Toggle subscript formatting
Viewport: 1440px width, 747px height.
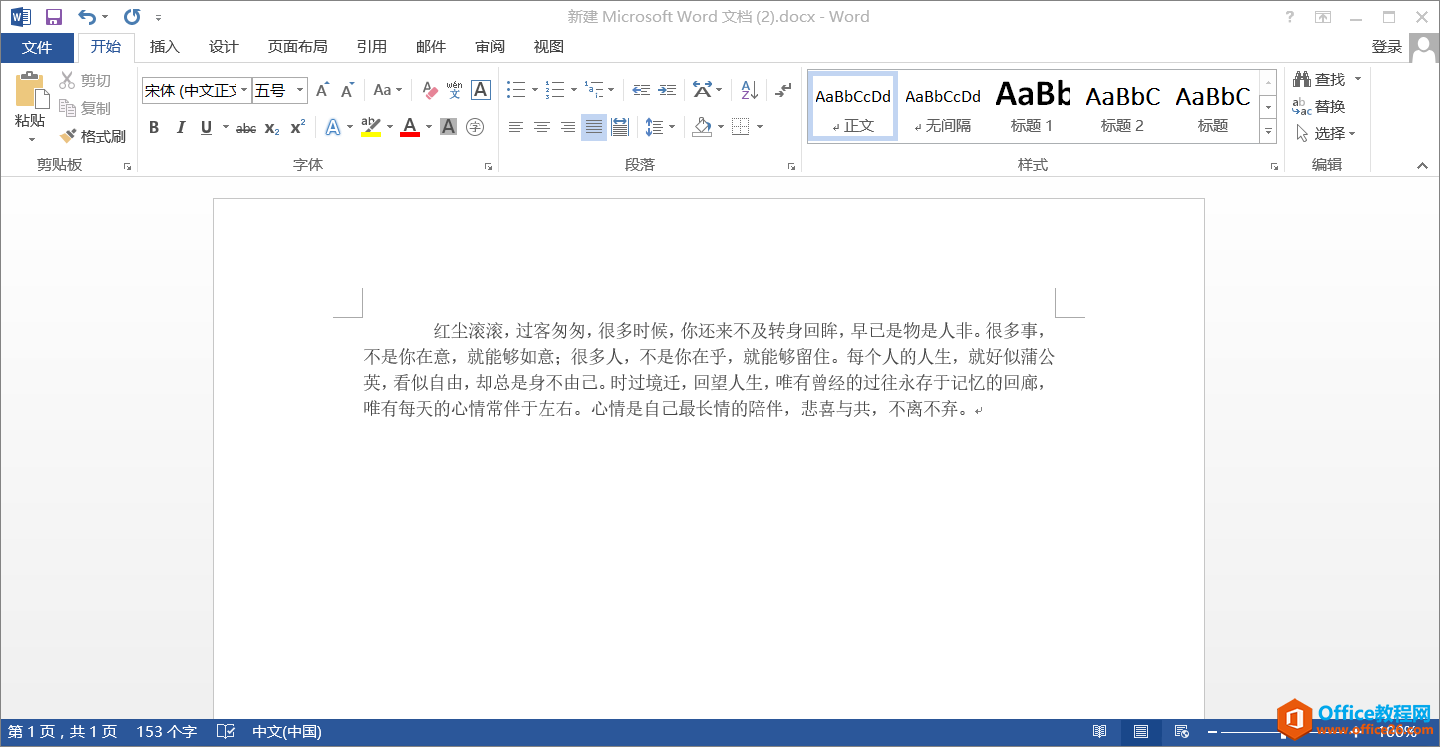272,127
